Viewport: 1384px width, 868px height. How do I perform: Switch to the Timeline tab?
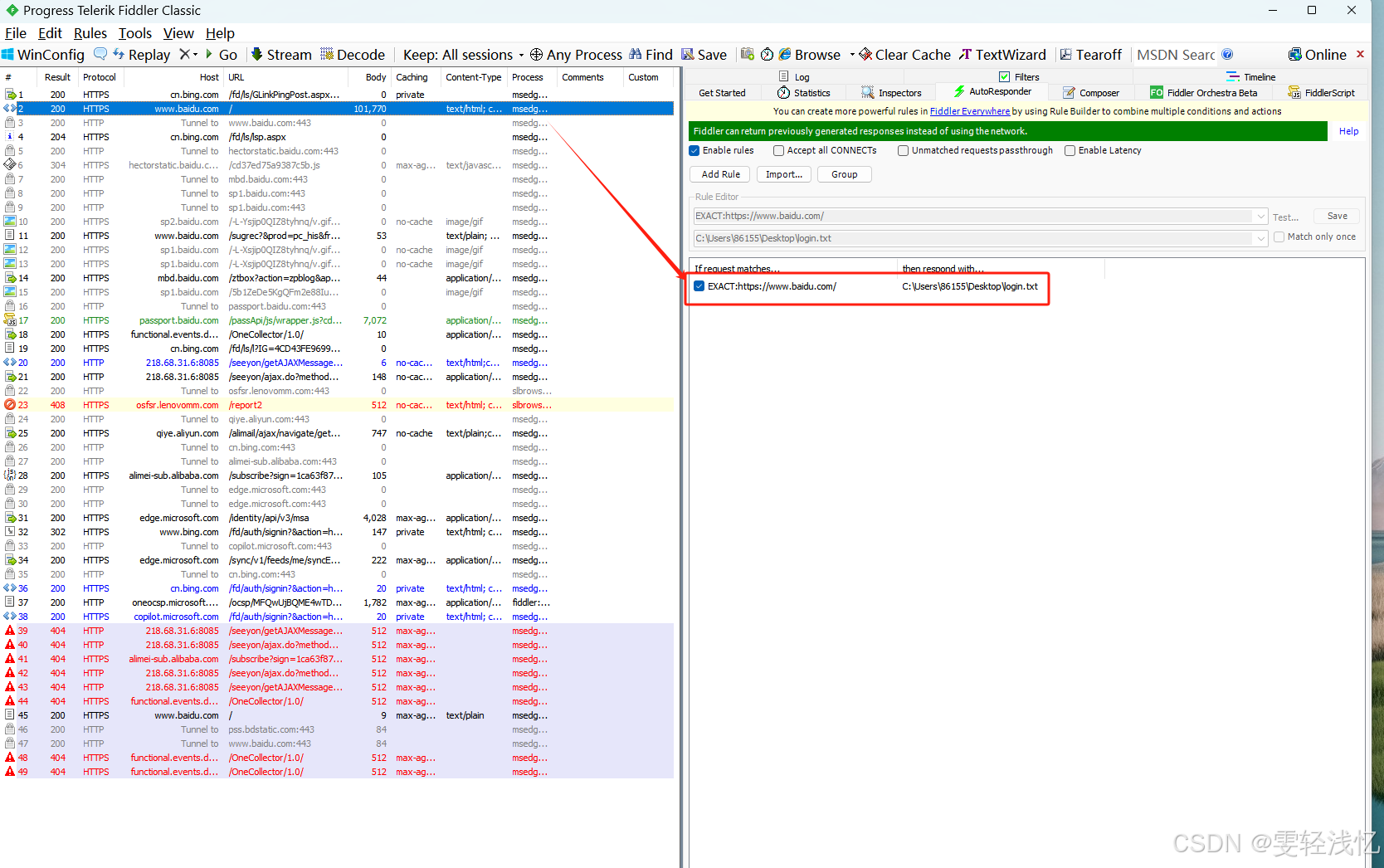pos(1251,77)
